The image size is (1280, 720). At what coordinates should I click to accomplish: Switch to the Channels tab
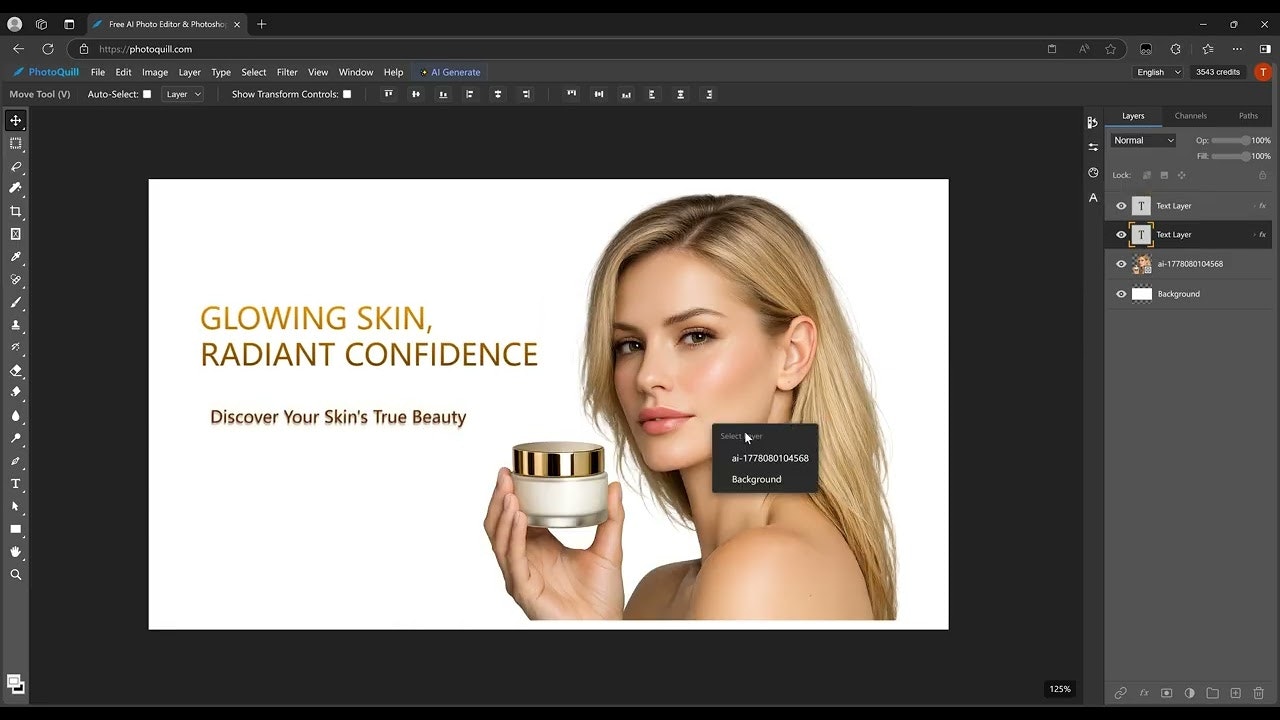[x=1190, y=116]
